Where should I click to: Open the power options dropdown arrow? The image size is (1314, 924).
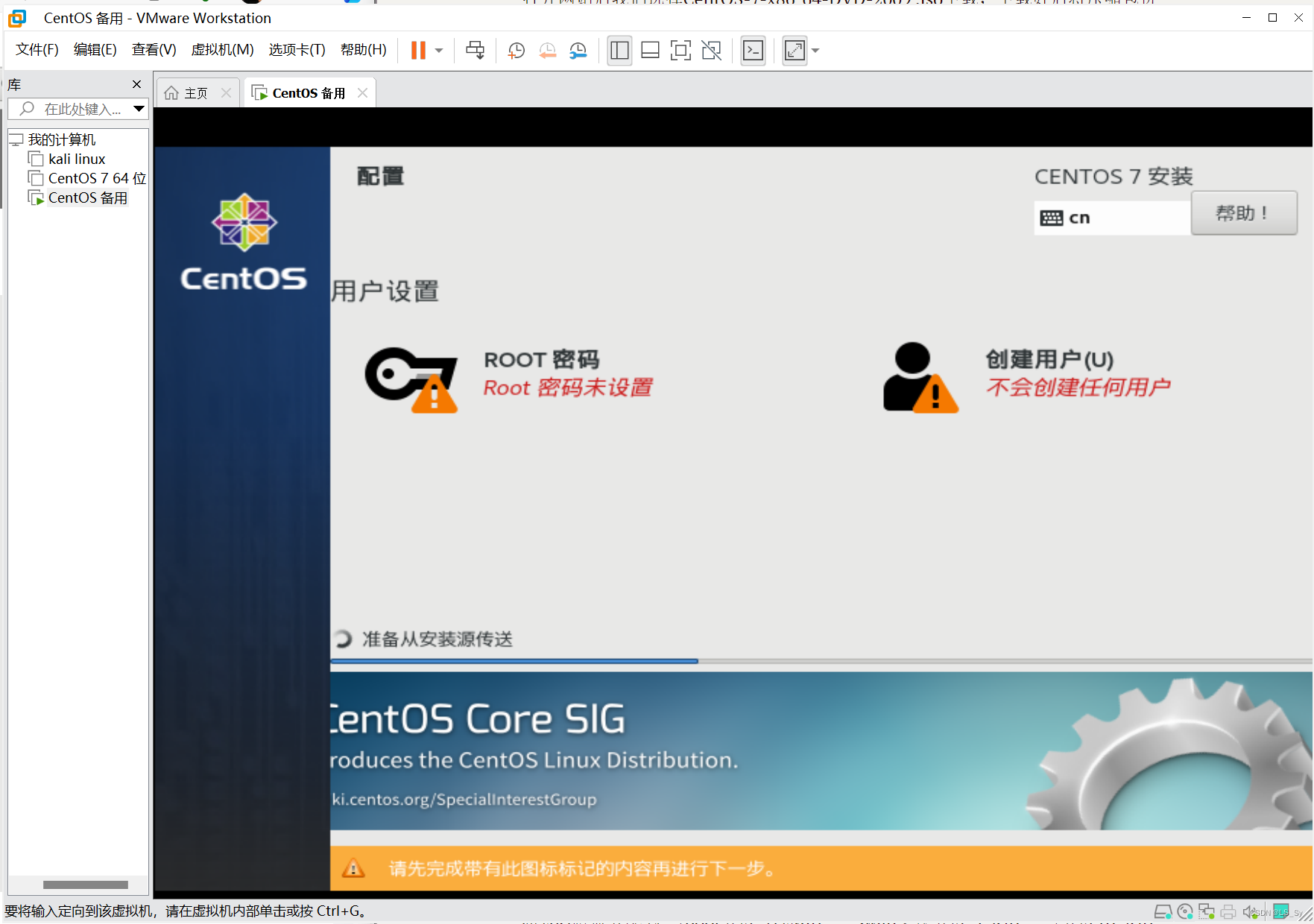pos(439,51)
